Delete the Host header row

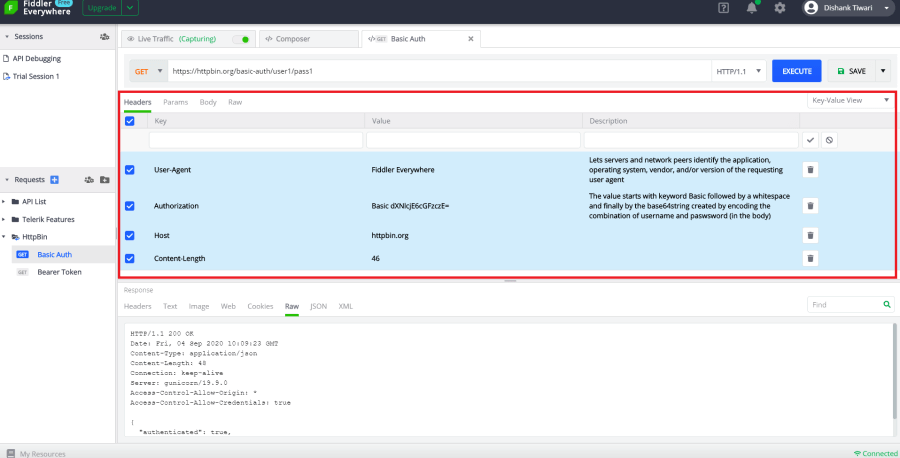click(810, 235)
